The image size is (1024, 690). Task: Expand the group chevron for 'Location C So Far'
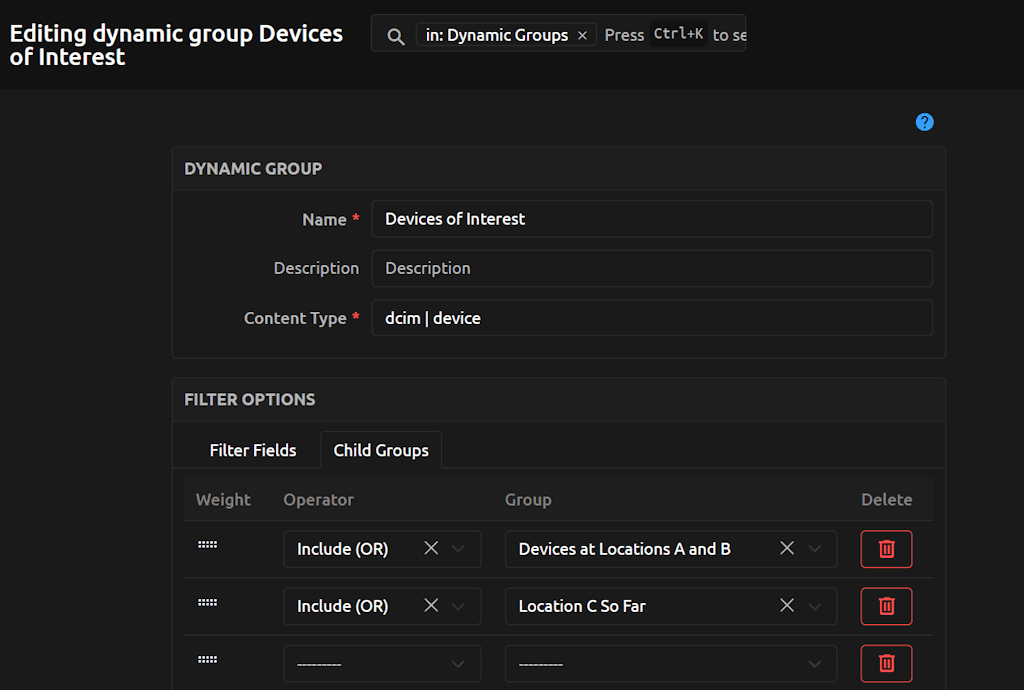(x=813, y=606)
